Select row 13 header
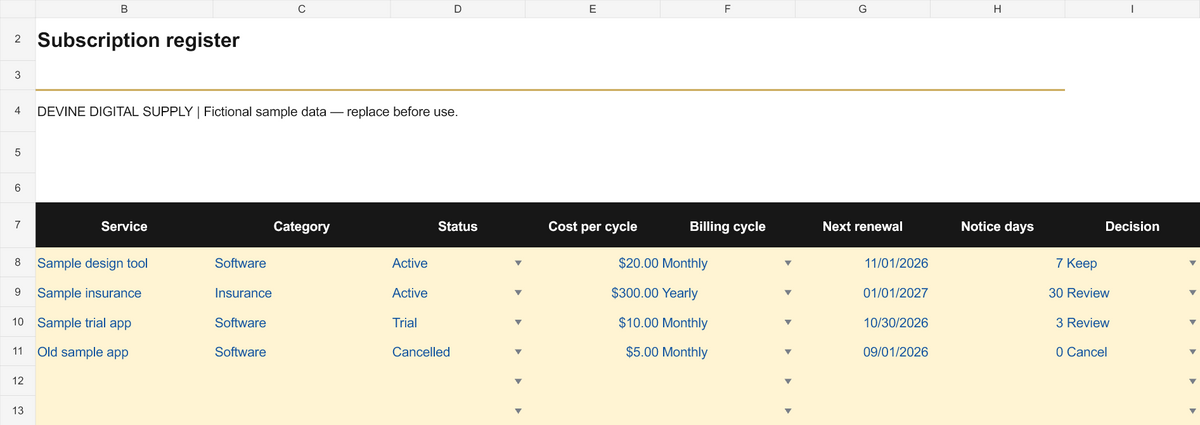 [17, 411]
